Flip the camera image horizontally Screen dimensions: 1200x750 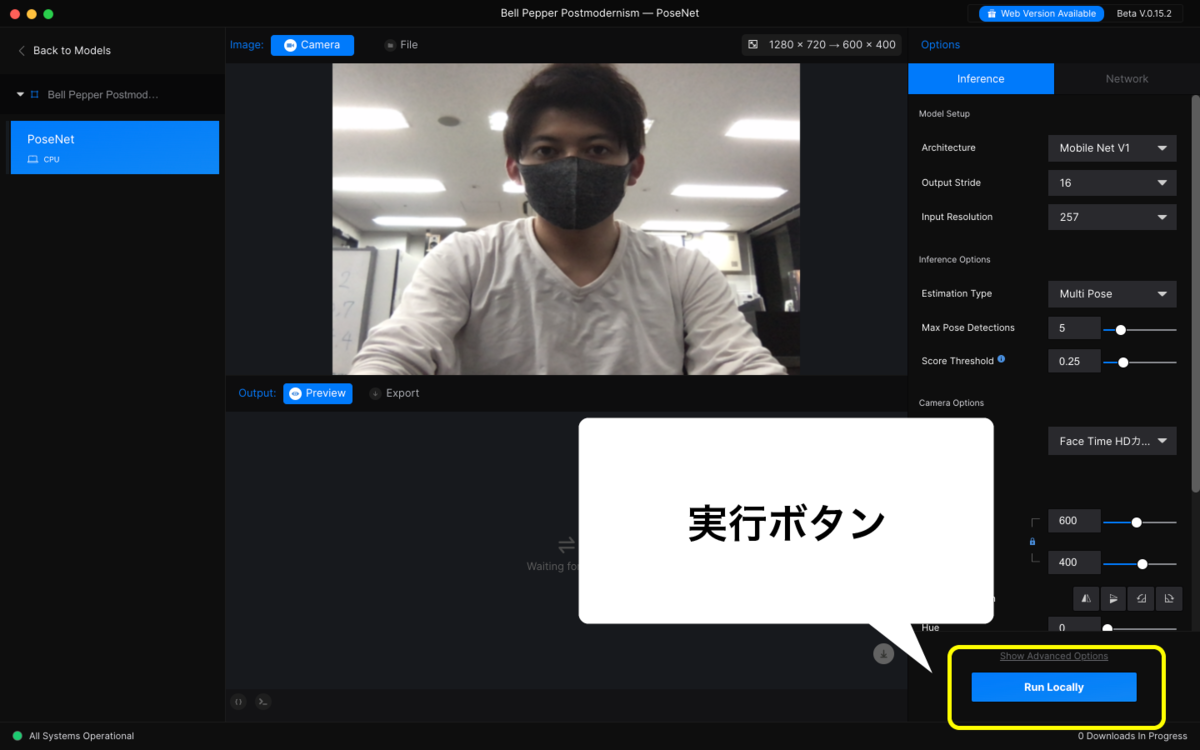pos(1086,598)
